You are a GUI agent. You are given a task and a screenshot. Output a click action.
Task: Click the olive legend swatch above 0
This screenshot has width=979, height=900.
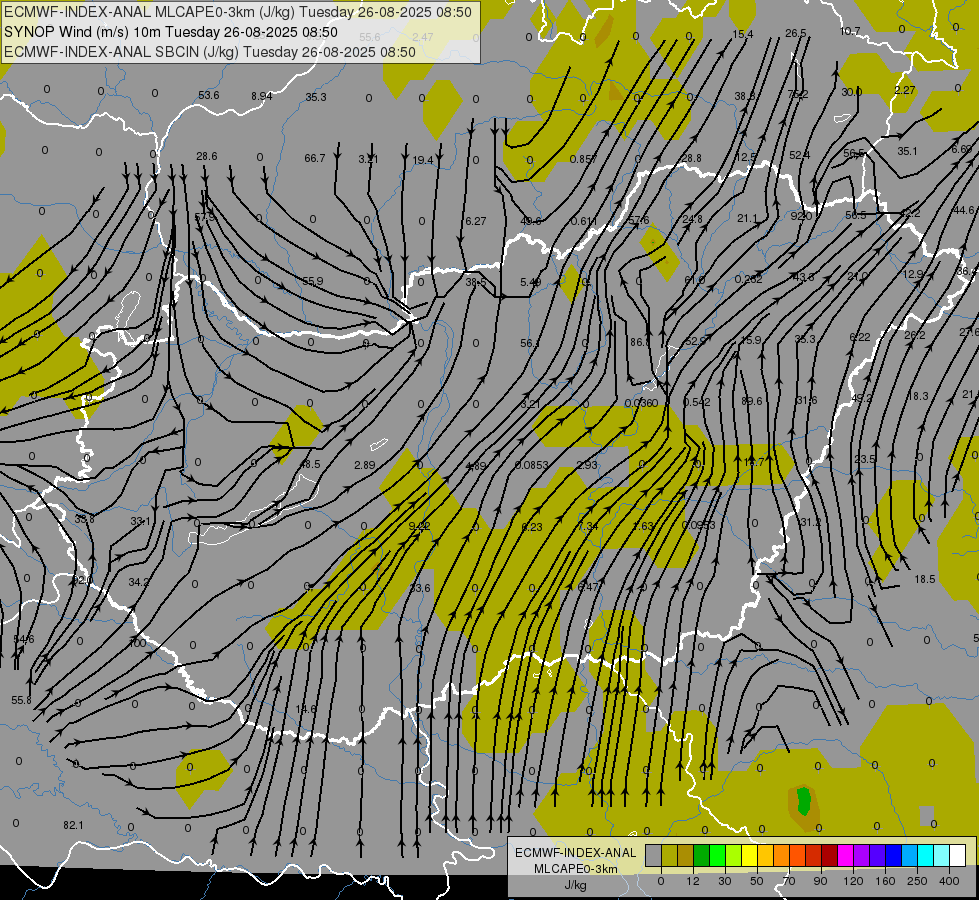(669, 855)
